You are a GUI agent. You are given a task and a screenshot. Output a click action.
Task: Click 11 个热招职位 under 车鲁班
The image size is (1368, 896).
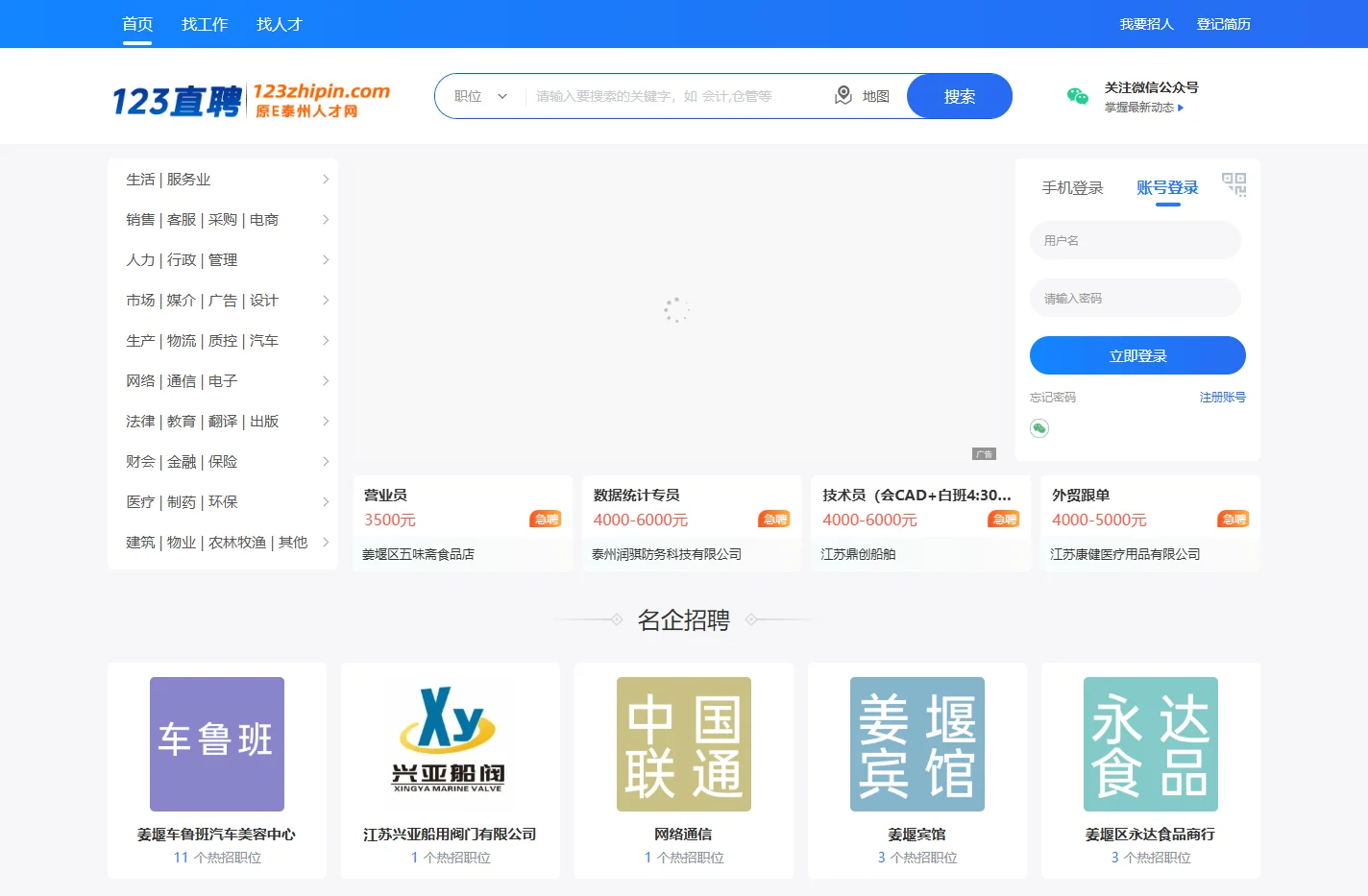[217, 858]
